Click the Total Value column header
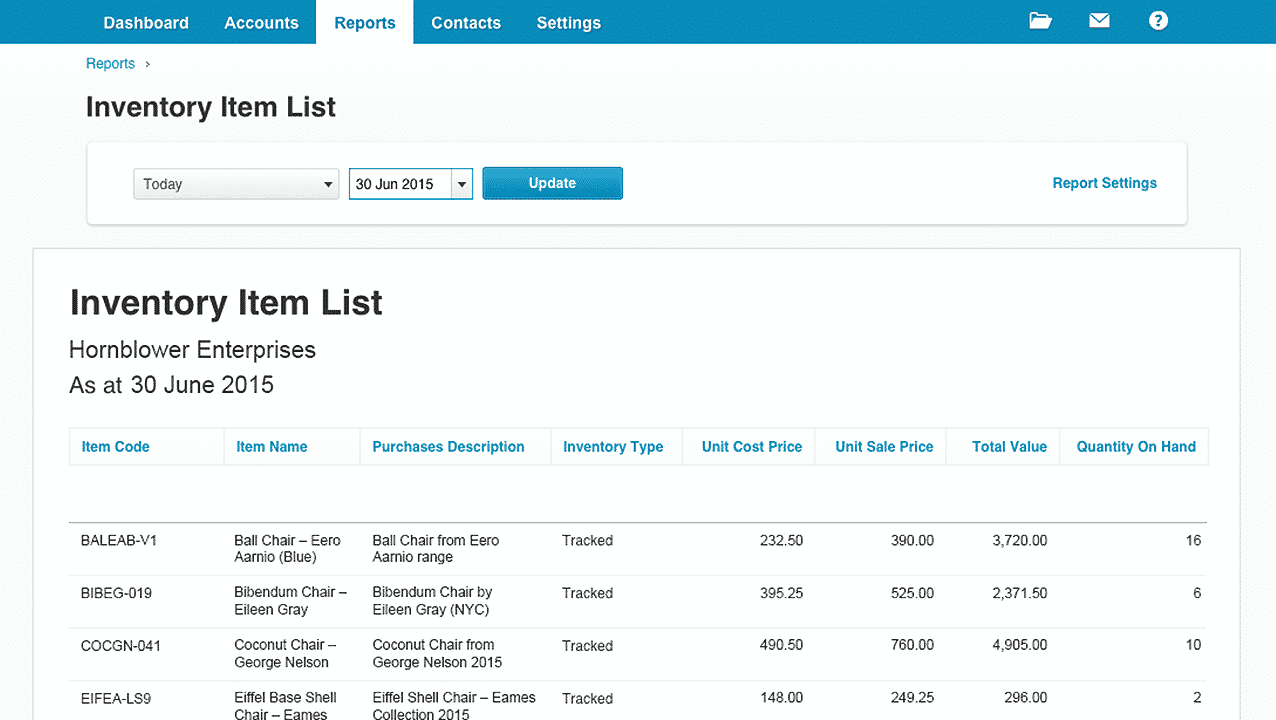Viewport: 1276px width, 720px height. click(1009, 447)
